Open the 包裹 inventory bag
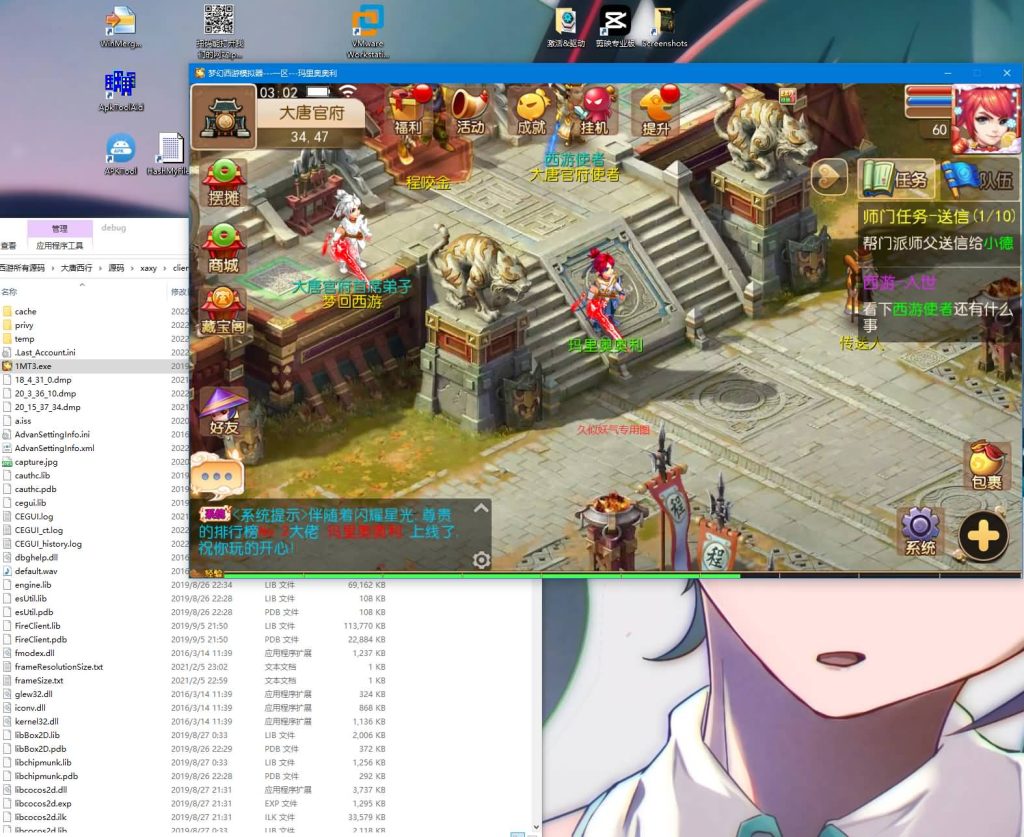This screenshot has width=1024, height=837. click(x=985, y=466)
